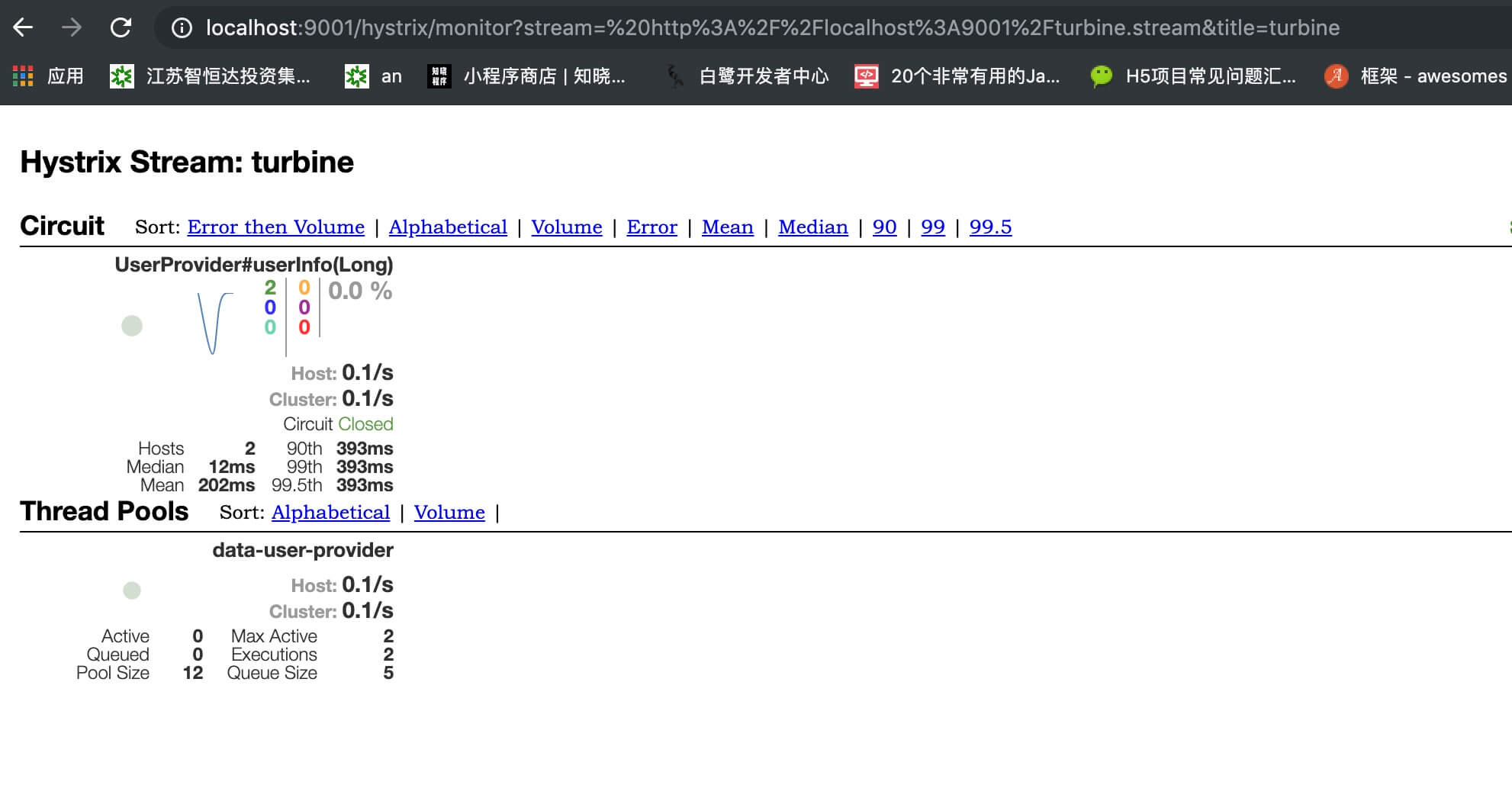Image resolution: width=1512 pixels, height=798 pixels.
Task: Open 小程序商店 bookmark
Action: pos(526,76)
